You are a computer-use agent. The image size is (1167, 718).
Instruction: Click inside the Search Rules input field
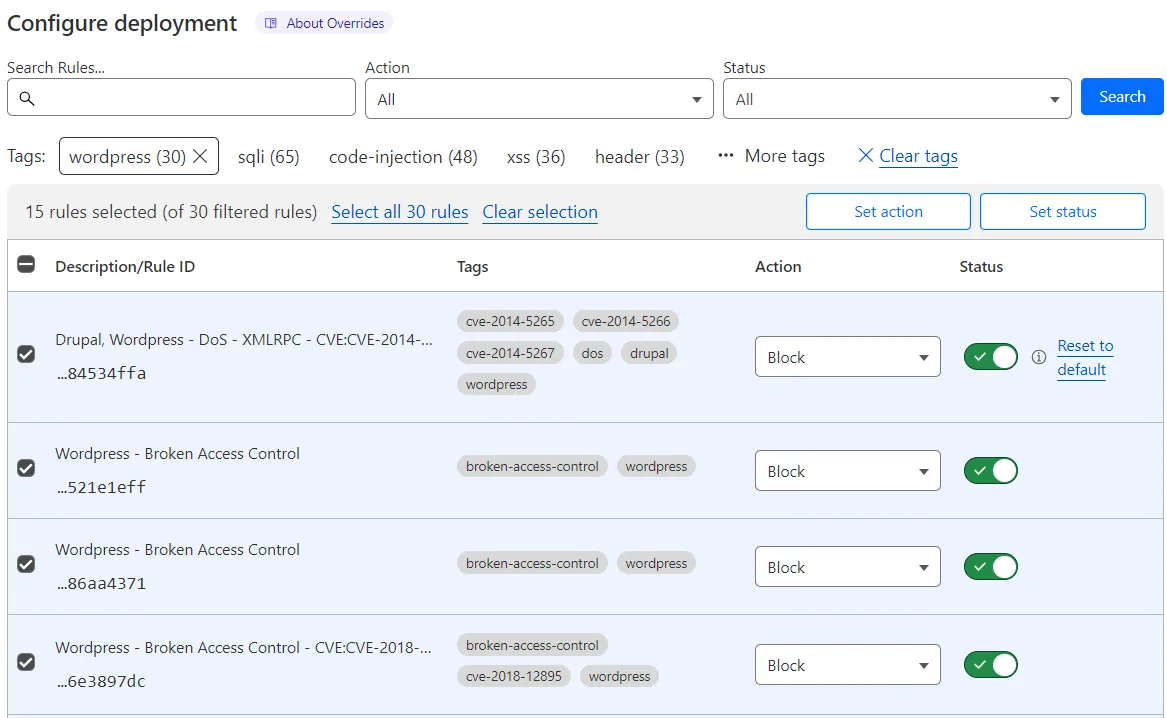click(x=180, y=97)
